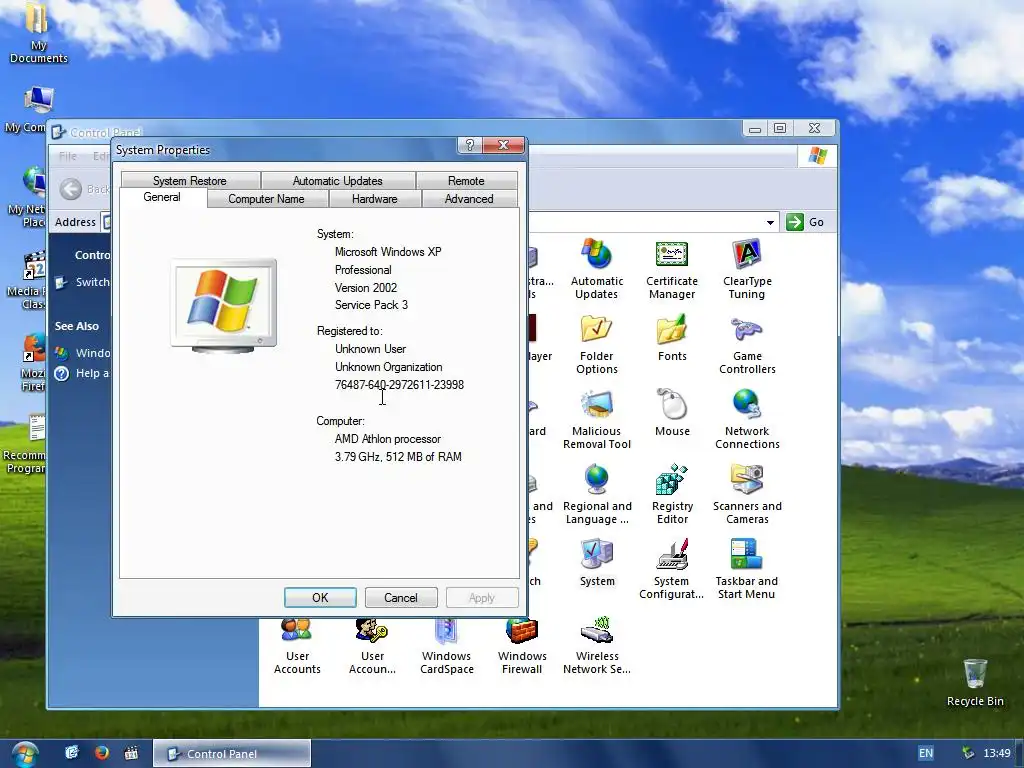Click the clock showing 13:49
Viewport: 1024px width, 768px height.
coord(997,753)
